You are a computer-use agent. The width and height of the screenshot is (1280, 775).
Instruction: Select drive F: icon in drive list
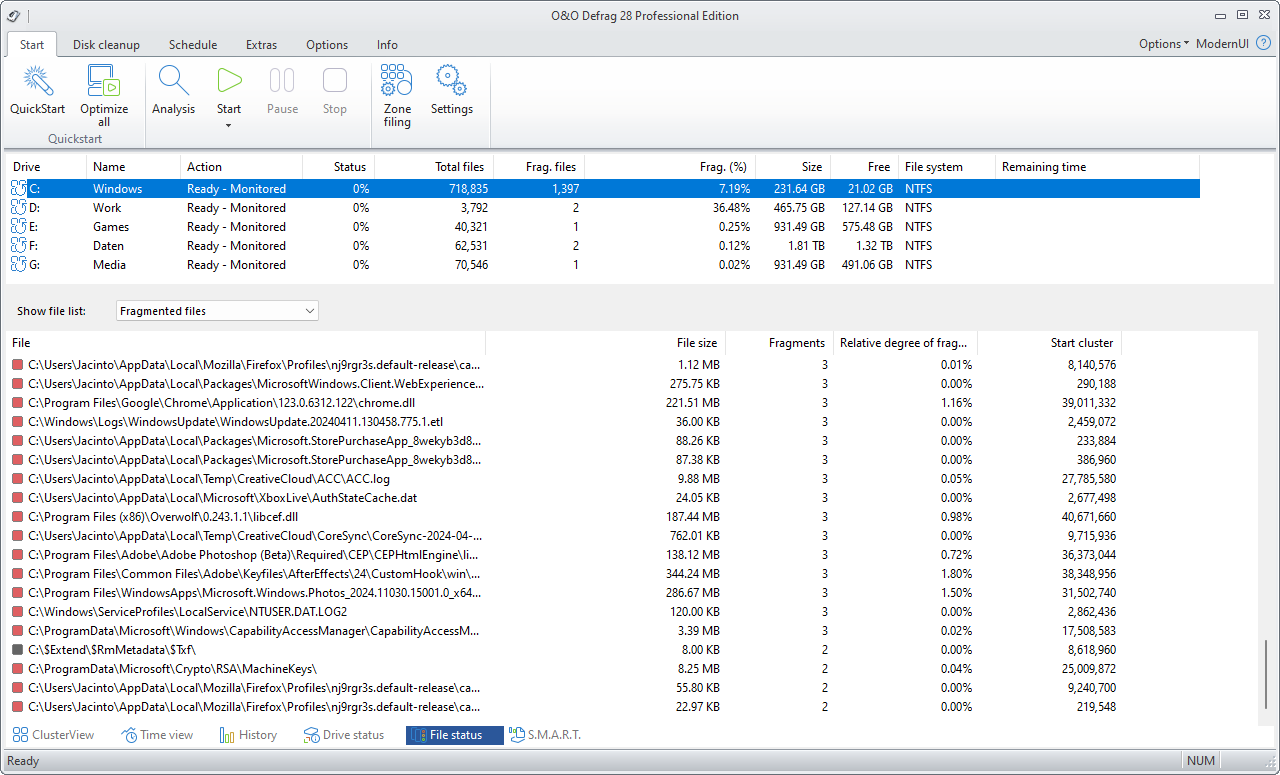tap(18, 246)
